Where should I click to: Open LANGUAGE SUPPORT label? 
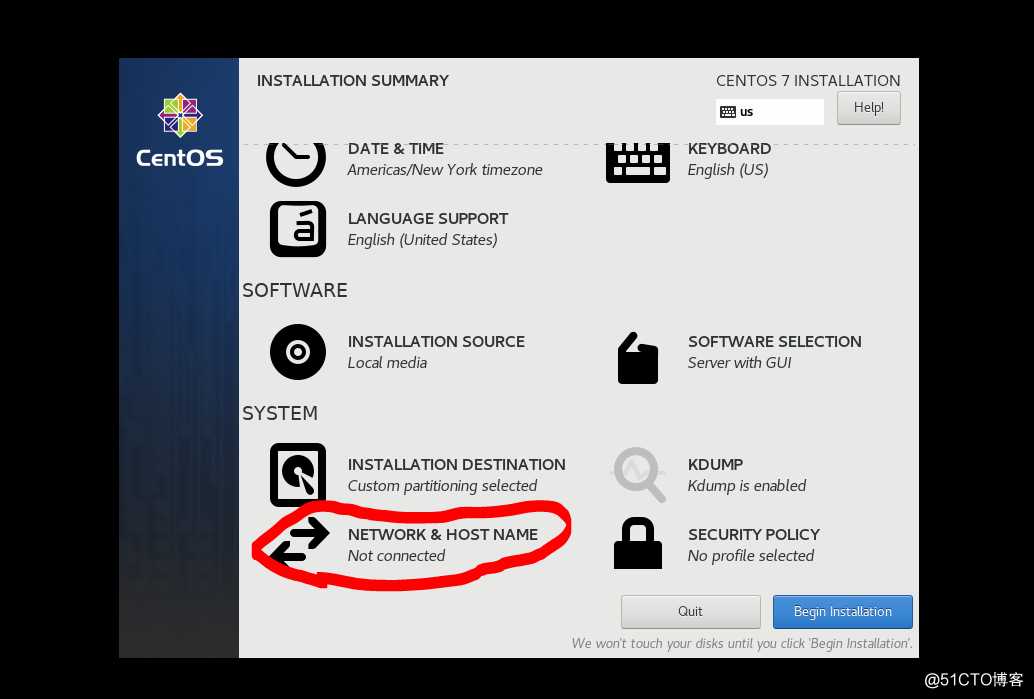click(428, 218)
